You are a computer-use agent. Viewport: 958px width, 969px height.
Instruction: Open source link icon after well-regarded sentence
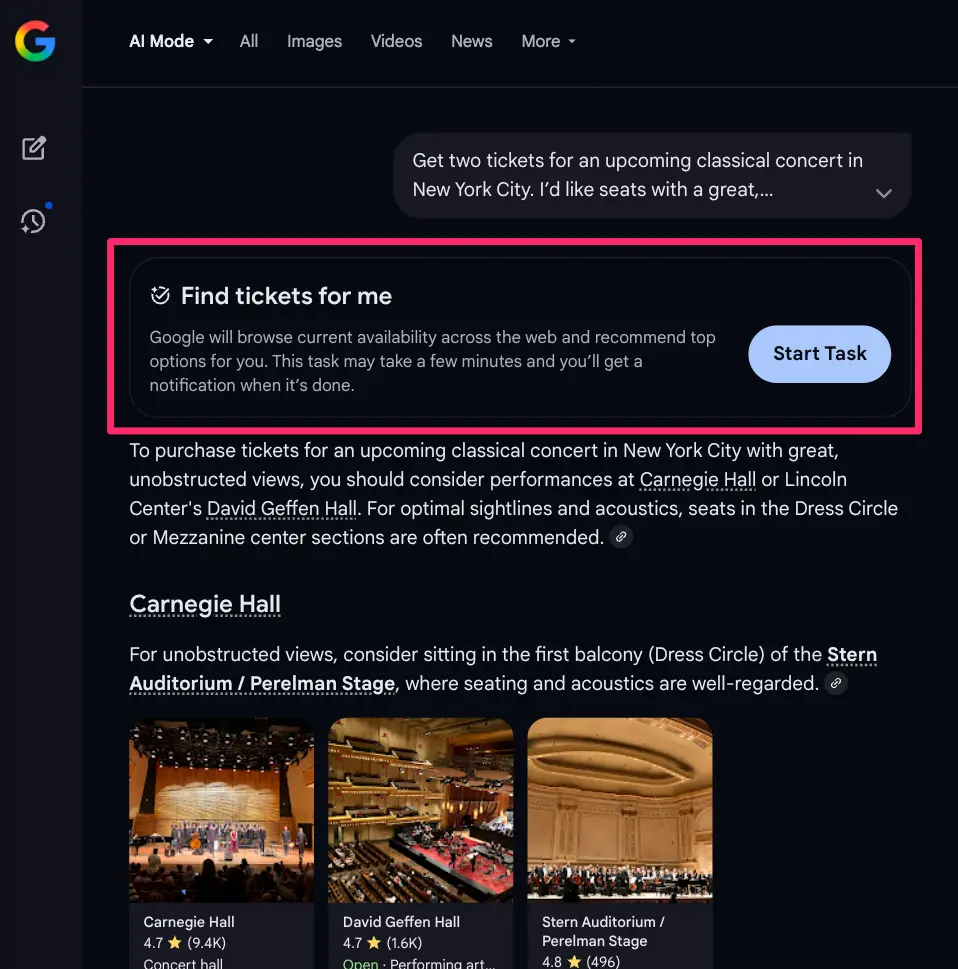tap(835, 684)
